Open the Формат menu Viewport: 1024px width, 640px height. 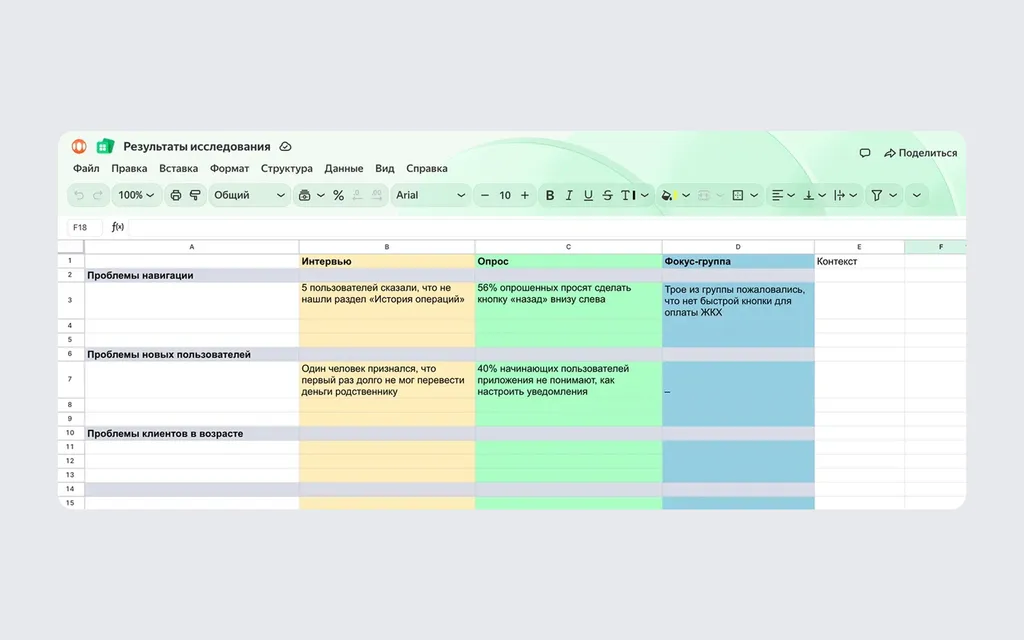(x=229, y=168)
